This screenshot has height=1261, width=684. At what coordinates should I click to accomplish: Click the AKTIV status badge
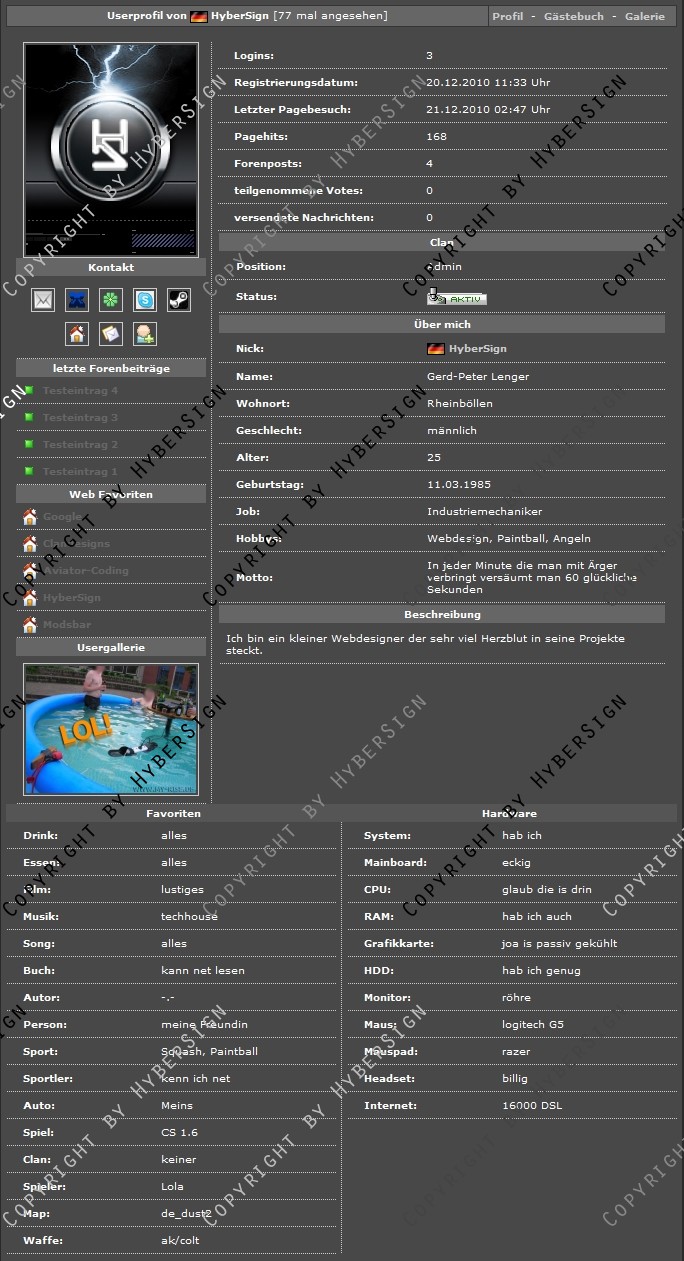point(457,297)
